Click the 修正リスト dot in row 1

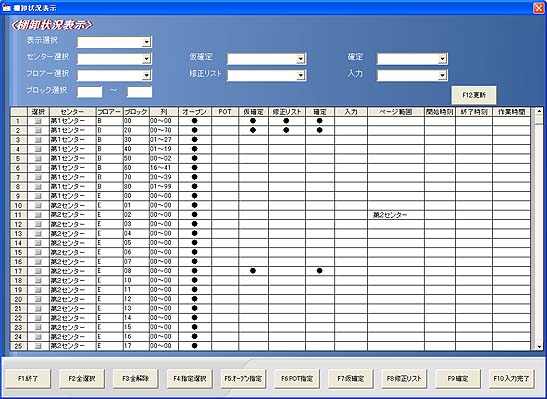pos(286,121)
